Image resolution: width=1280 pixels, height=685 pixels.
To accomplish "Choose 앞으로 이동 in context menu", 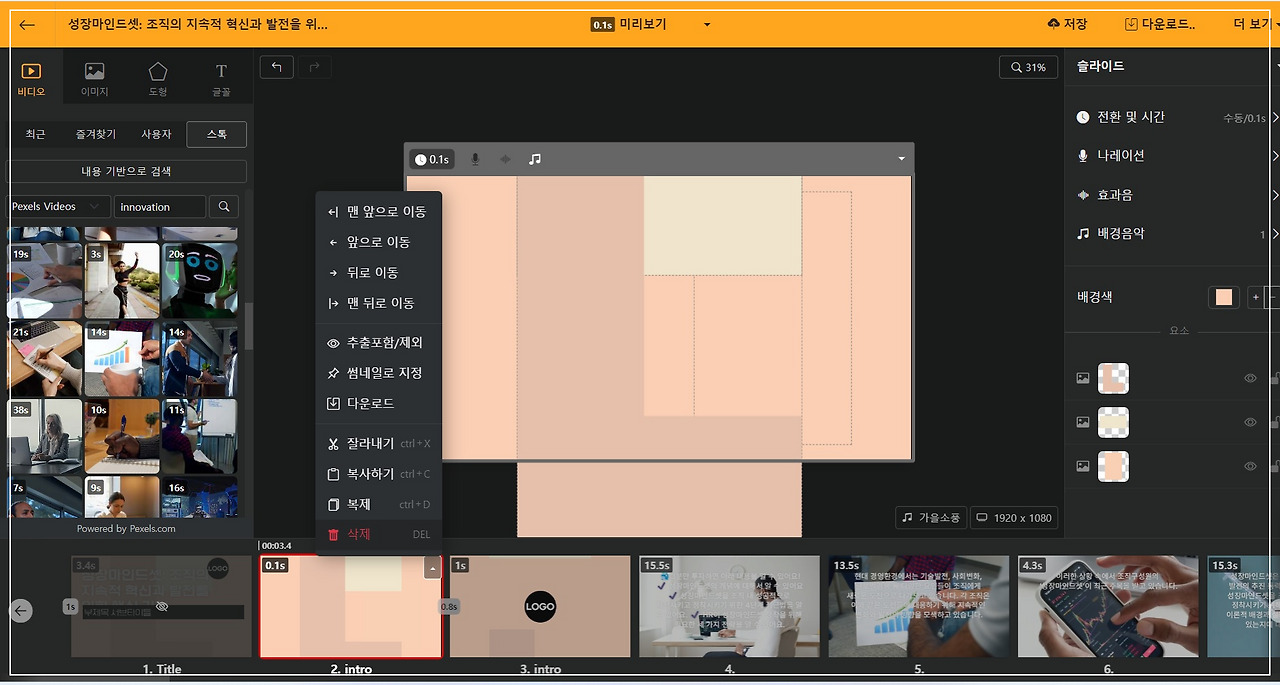I will [x=378, y=242].
